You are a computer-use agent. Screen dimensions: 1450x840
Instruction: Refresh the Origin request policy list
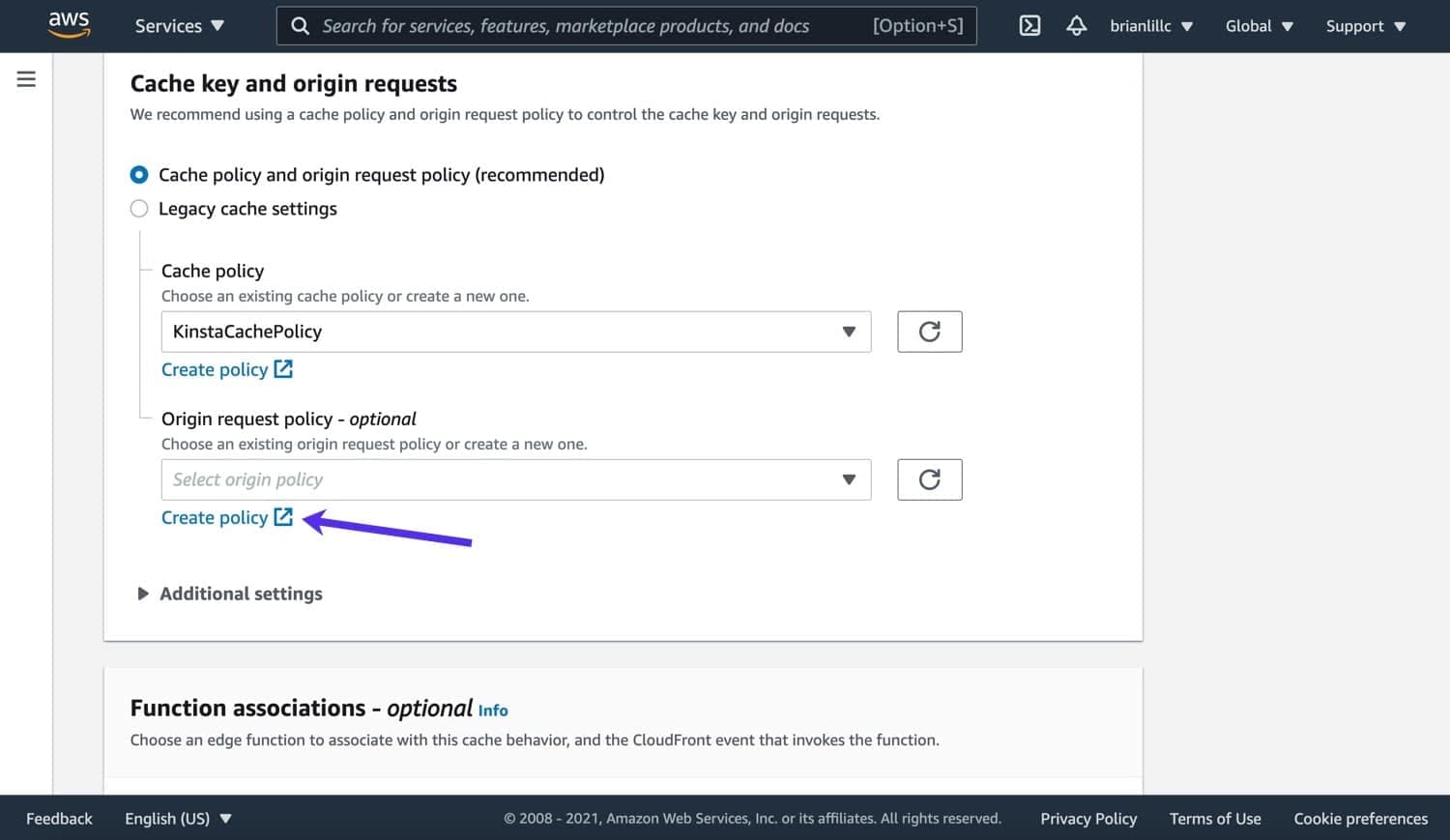[x=928, y=478]
